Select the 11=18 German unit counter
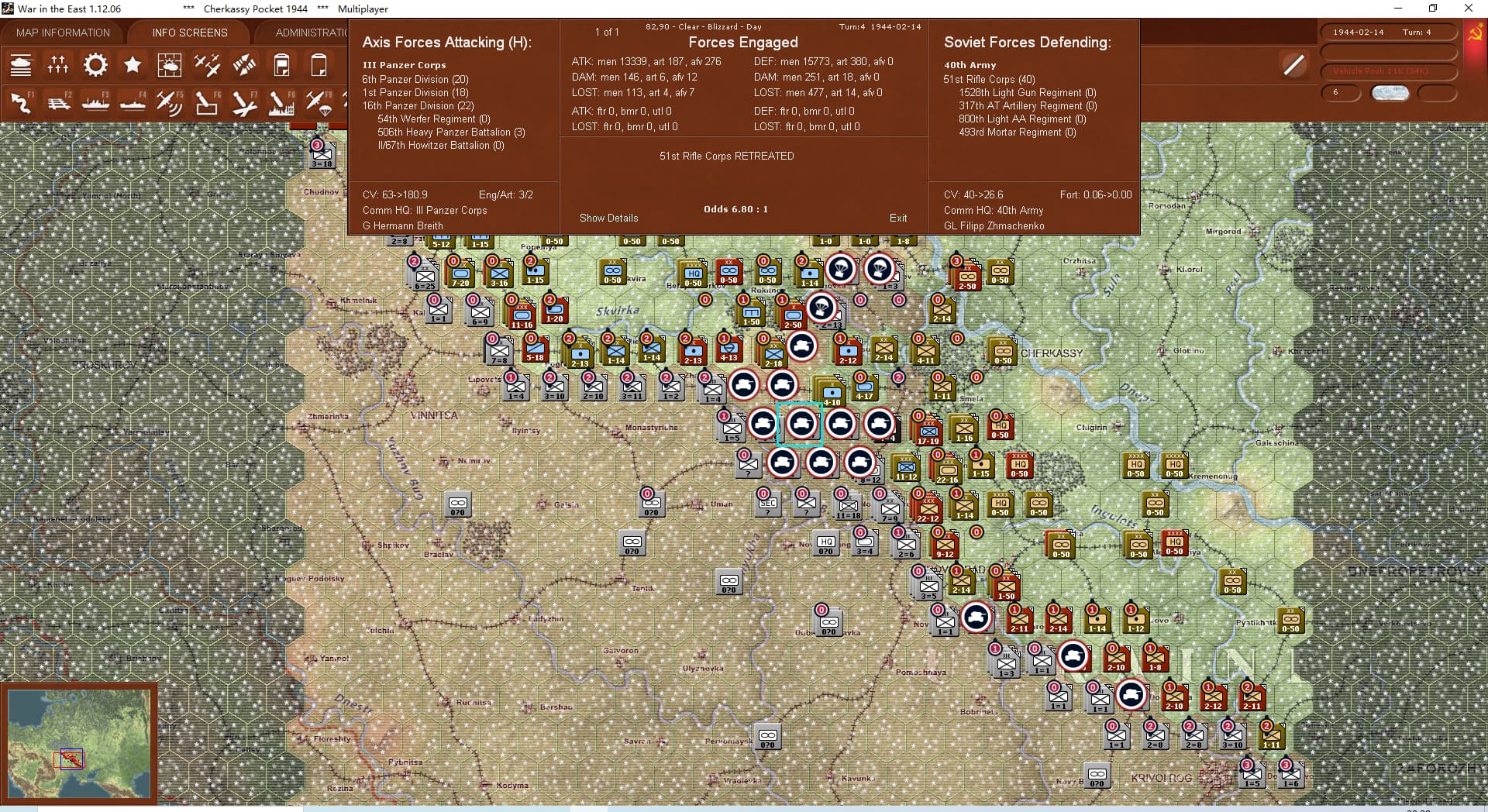The height and width of the screenshot is (812, 1488). pyautogui.click(x=848, y=507)
